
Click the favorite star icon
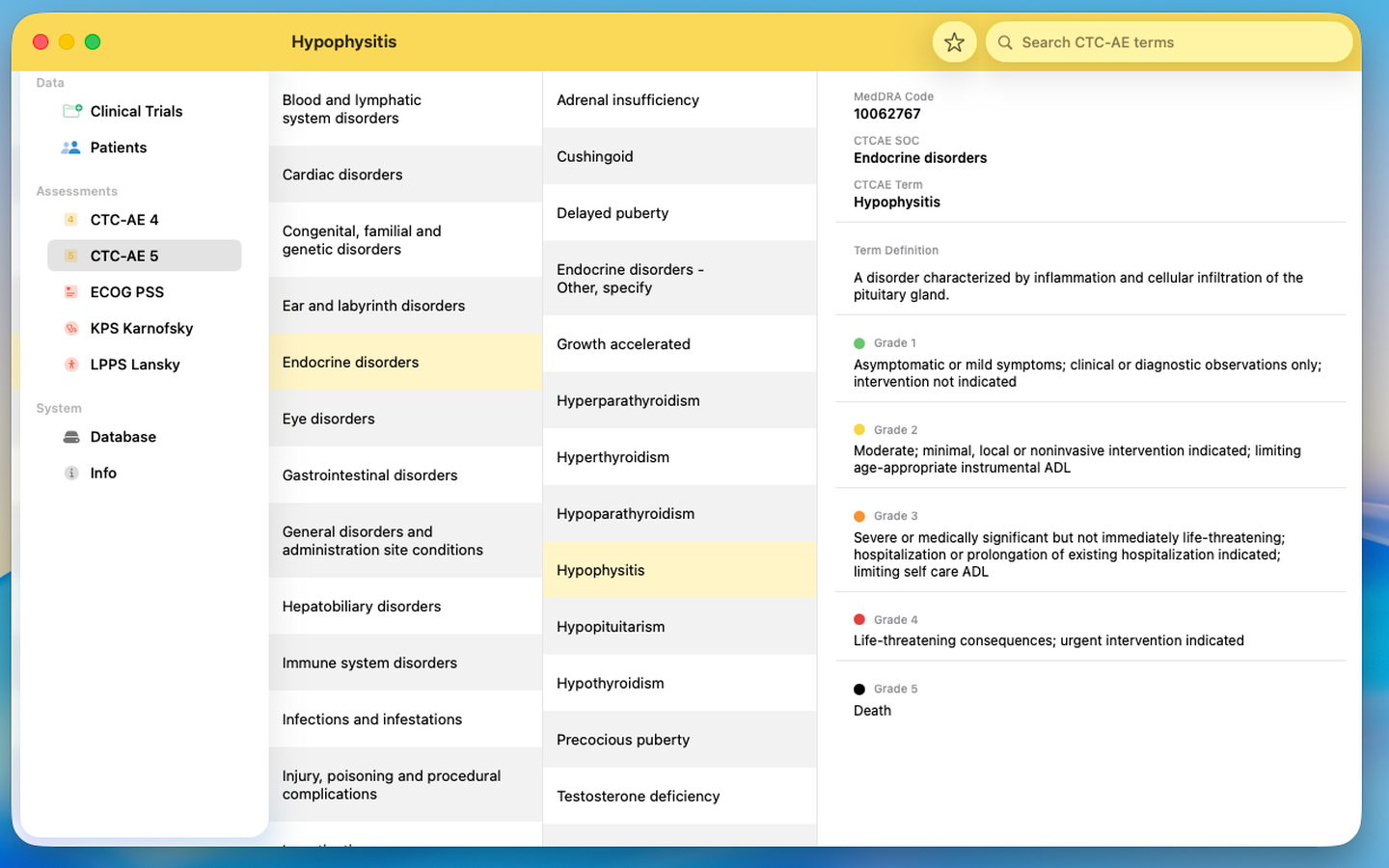(x=954, y=42)
